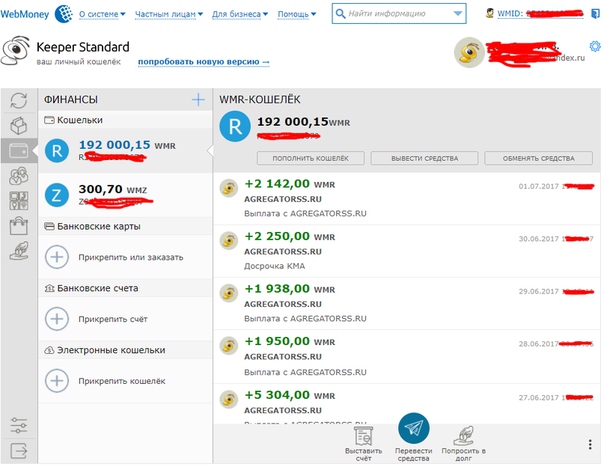Click the Кошельки section header
Image resolution: width=604 pixels, height=467 pixels.
125,120
